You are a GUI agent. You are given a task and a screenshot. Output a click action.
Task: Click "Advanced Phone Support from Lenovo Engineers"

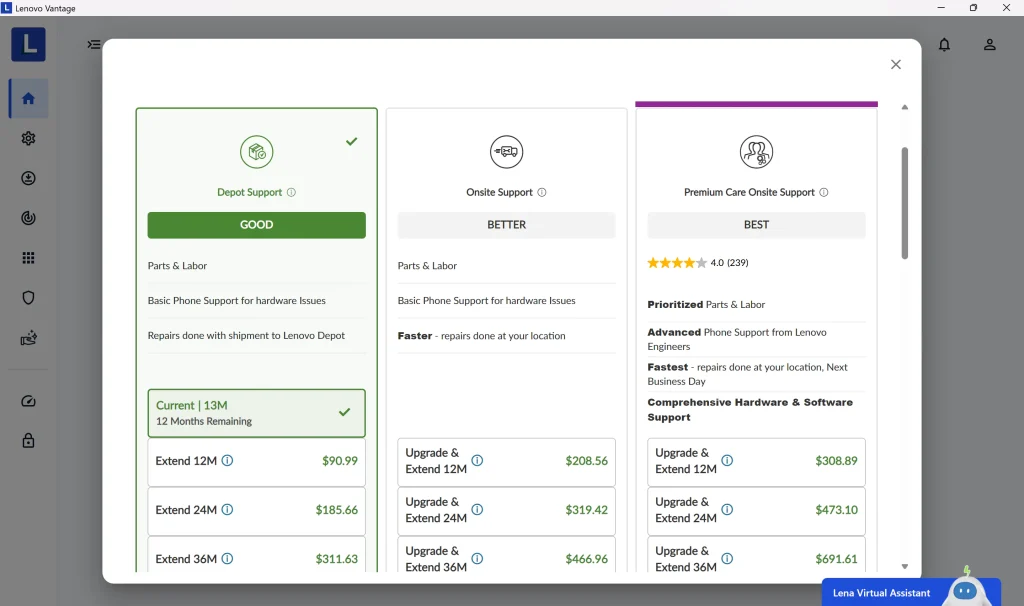(x=737, y=339)
